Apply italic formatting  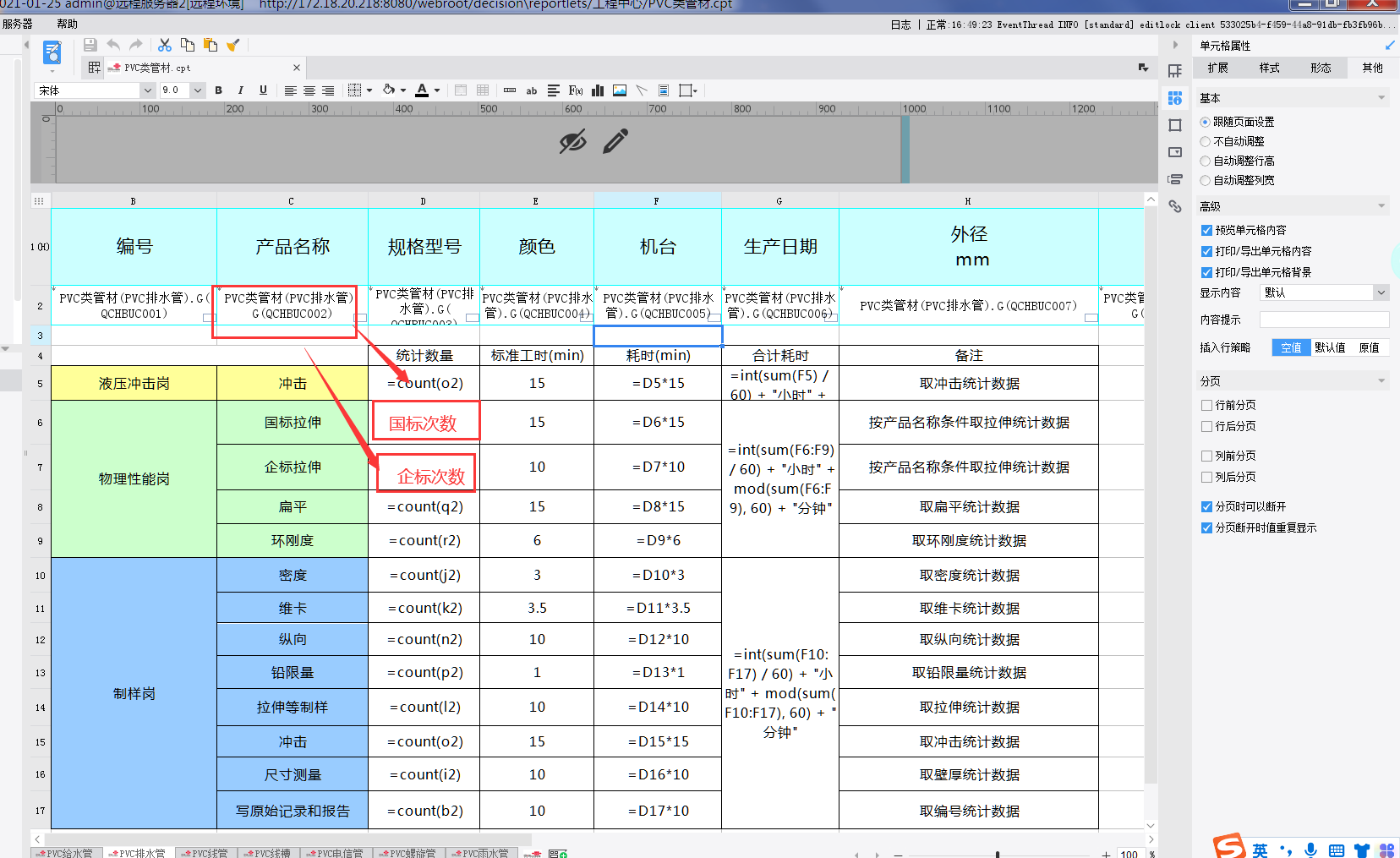pos(241,90)
